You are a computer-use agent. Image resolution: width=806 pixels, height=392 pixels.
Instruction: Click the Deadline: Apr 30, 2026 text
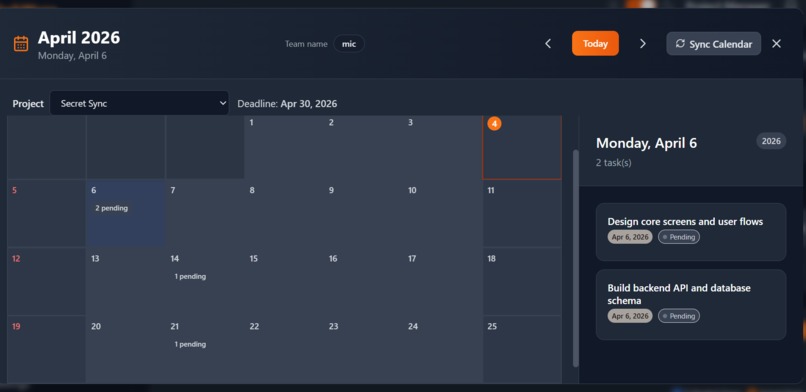click(x=287, y=104)
